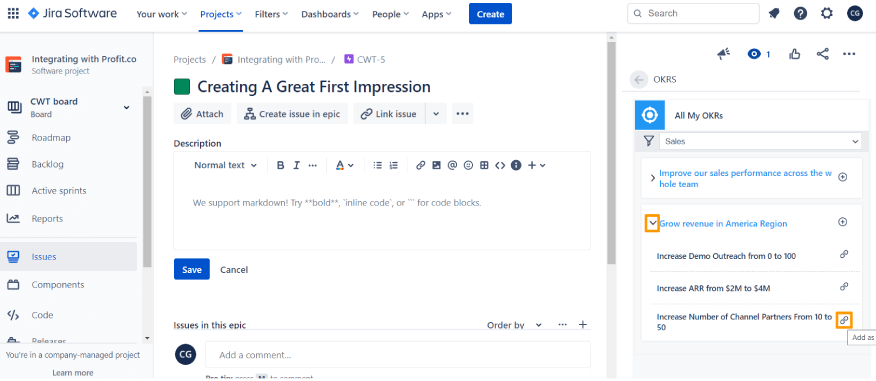Open the CG profile avatar in header
Image resolution: width=876 pixels, height=381 pixels.
click(855, 13)
